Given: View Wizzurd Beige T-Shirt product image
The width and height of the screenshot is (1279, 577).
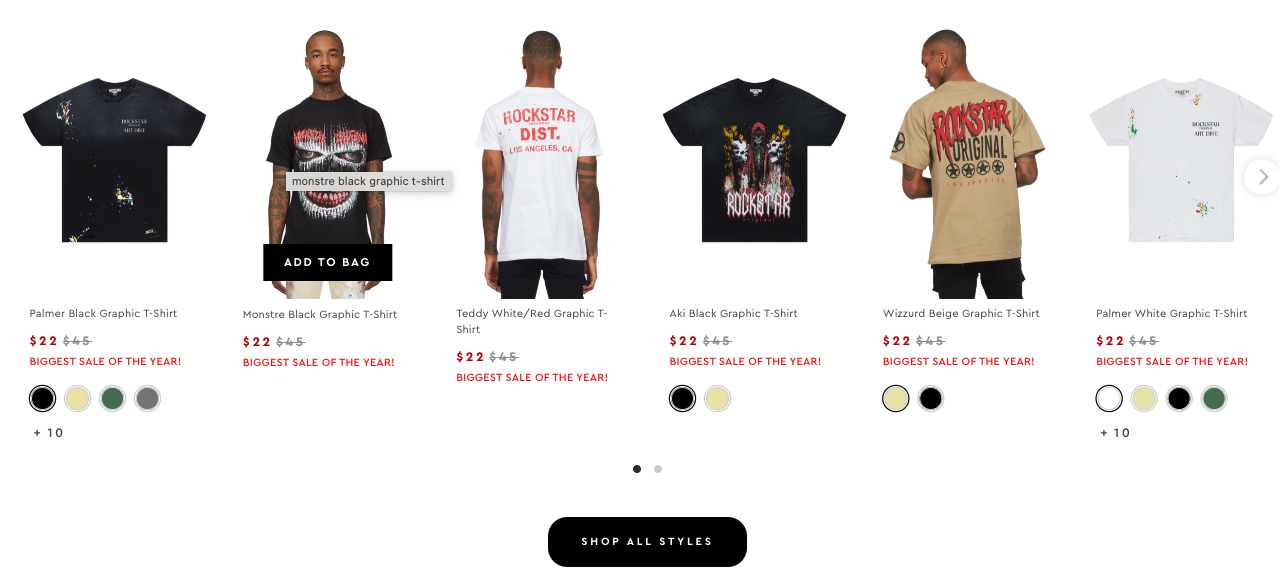Looking at the screenshot, I should click(967, 164).
